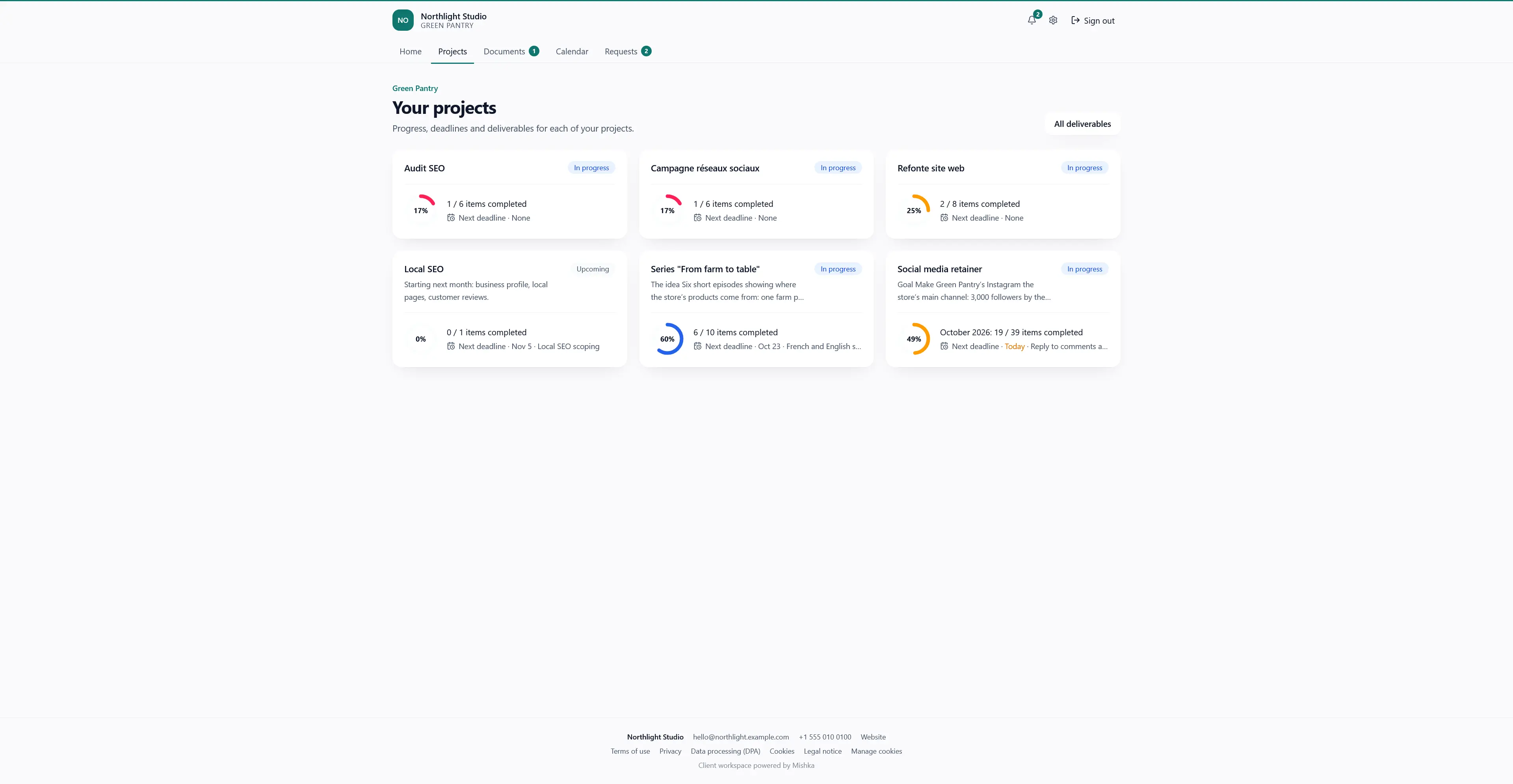Click calendar icon in Social media retainer card
1513x784 pixels.
pyautogui.click(x=944, y=346)
